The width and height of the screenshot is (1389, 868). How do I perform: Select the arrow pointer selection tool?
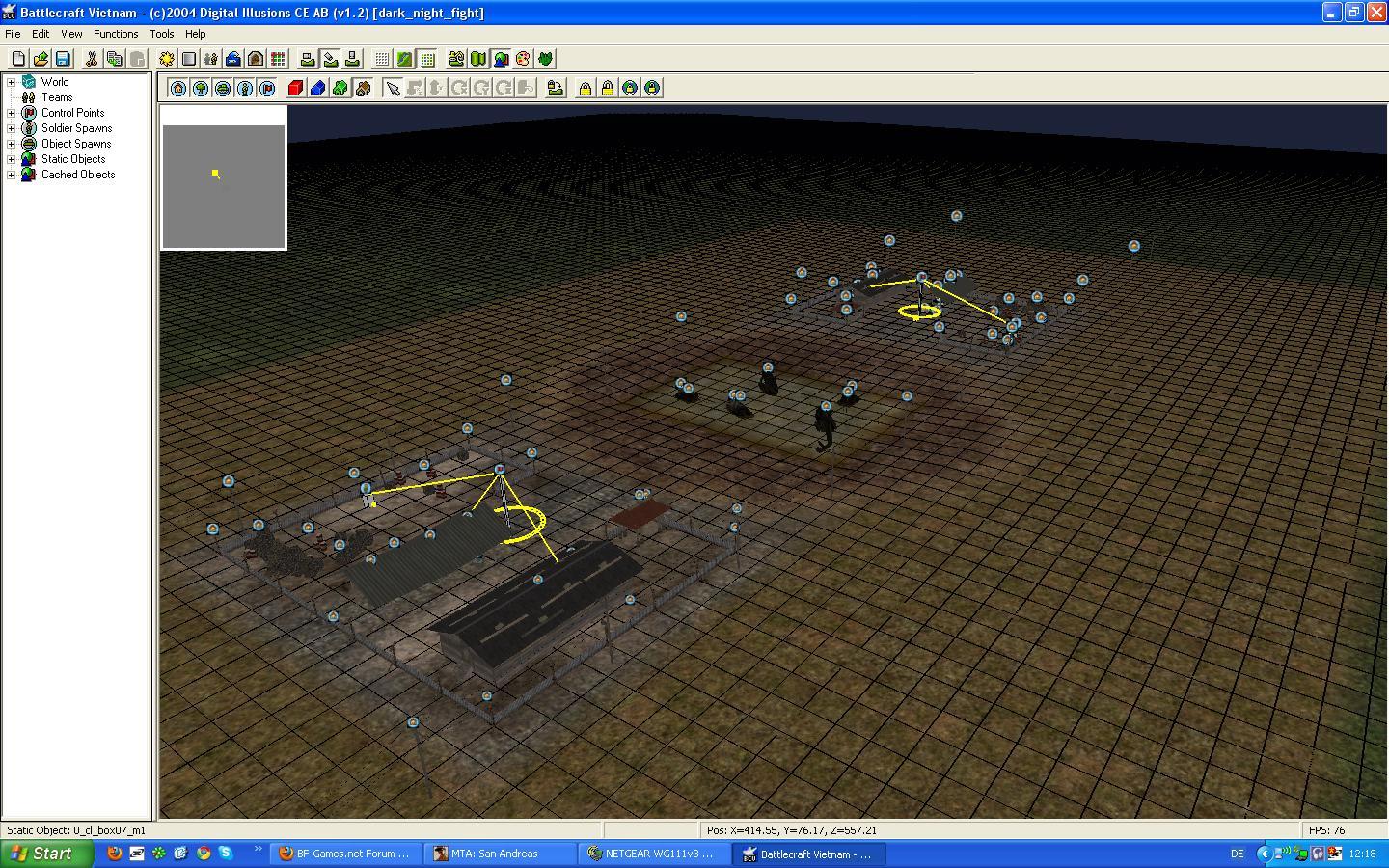coord(393,88)
